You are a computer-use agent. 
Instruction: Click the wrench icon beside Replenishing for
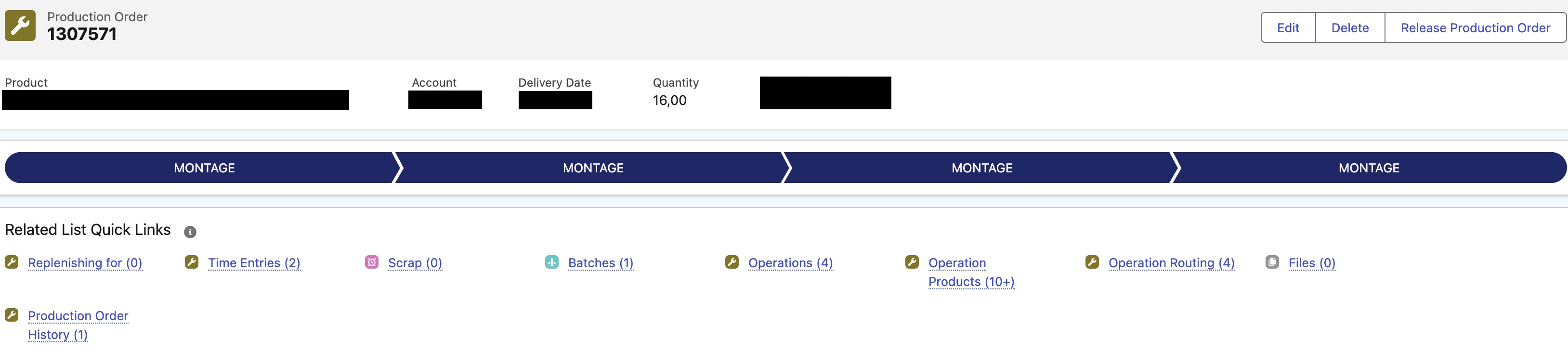(12, 262)
